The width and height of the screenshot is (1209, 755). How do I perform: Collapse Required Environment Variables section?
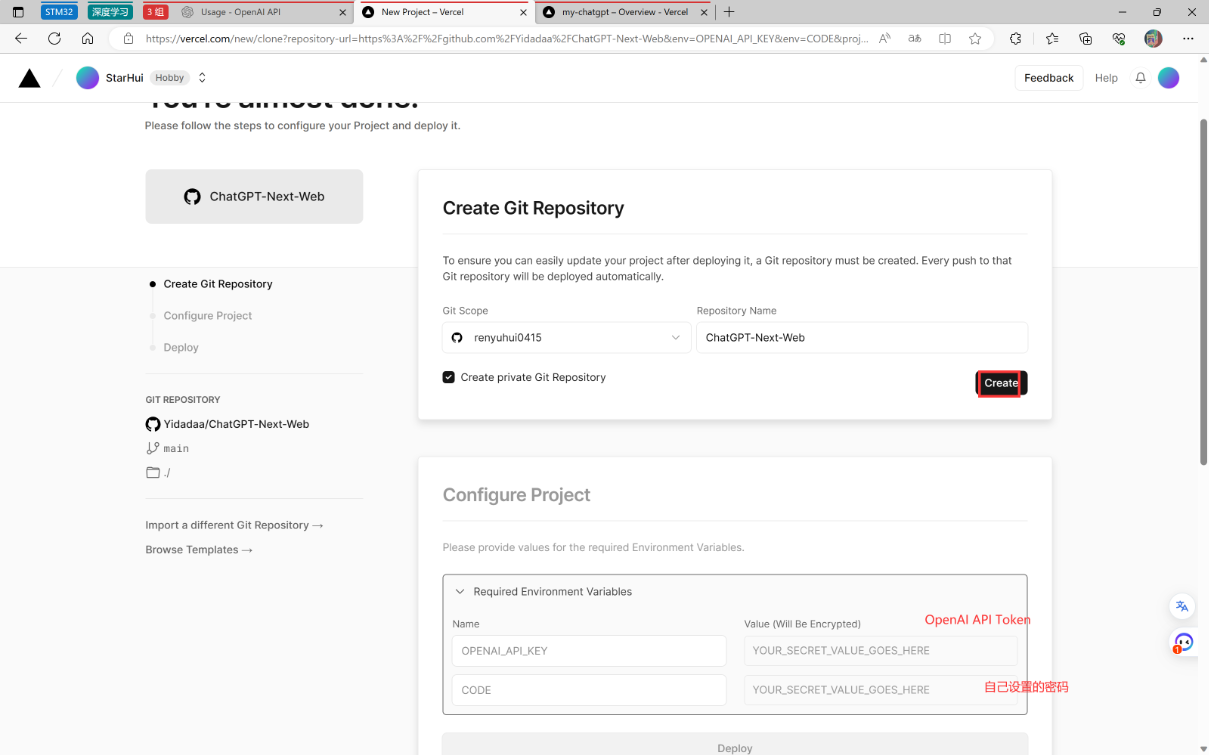(460, 592)
